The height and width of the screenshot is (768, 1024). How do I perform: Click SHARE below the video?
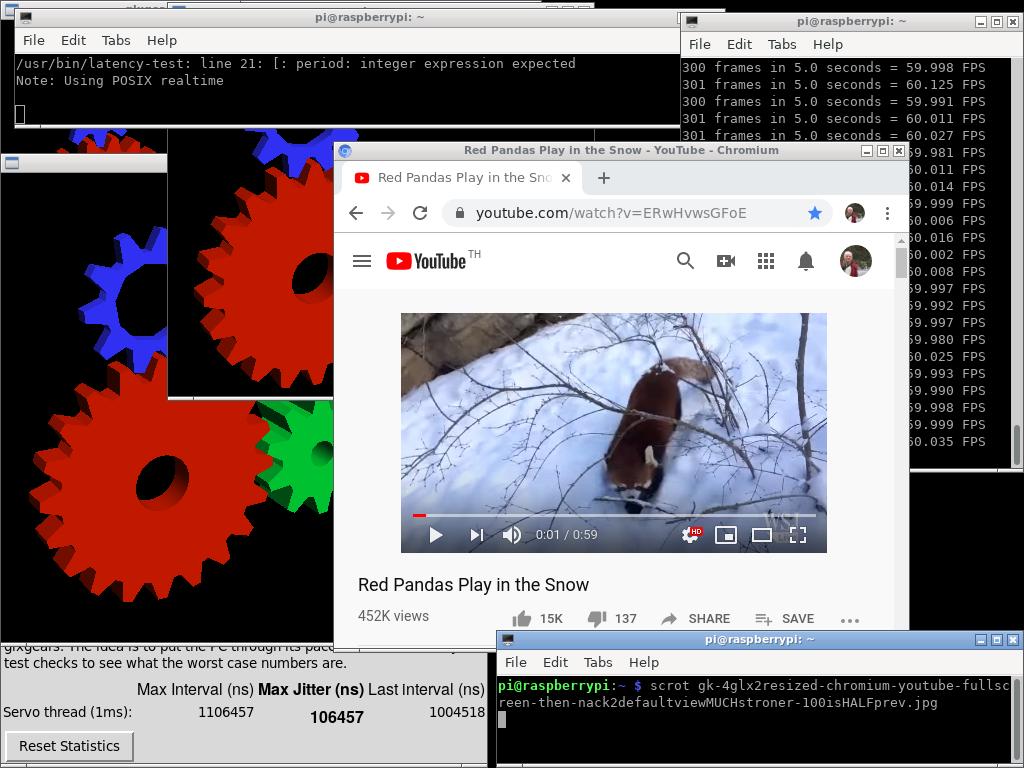[696, 618]
